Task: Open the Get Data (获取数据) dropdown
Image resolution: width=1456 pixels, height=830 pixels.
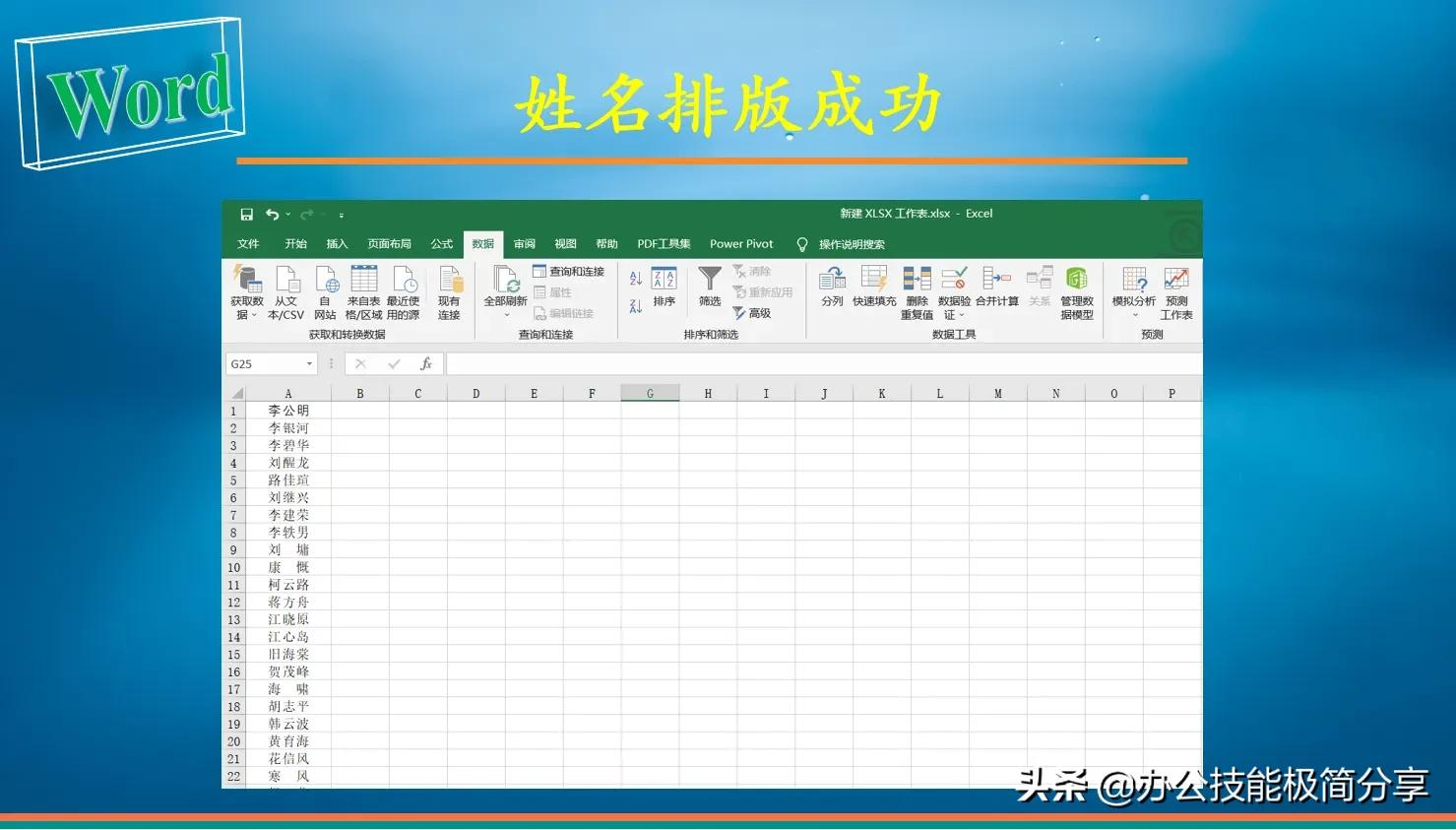Action: (x=247, y=290)
